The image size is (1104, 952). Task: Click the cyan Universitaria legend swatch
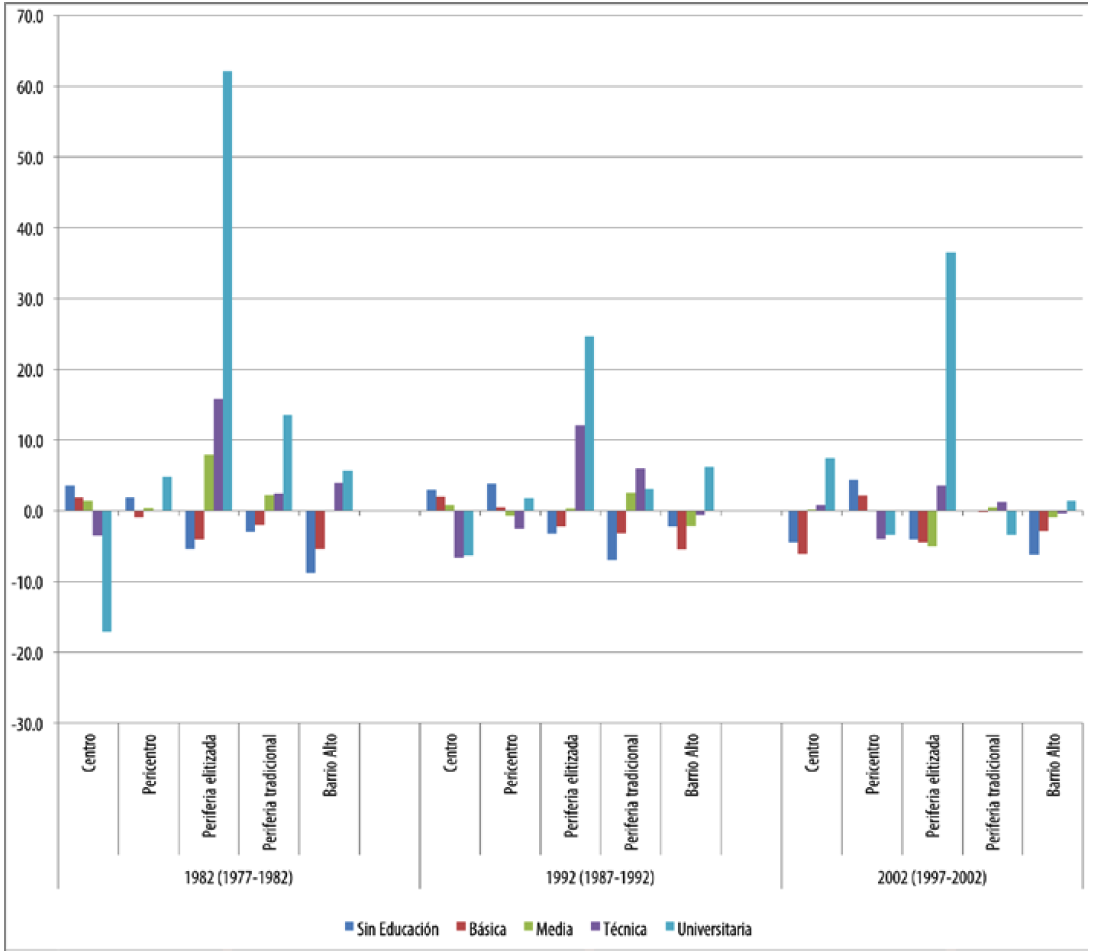point(670,929)
